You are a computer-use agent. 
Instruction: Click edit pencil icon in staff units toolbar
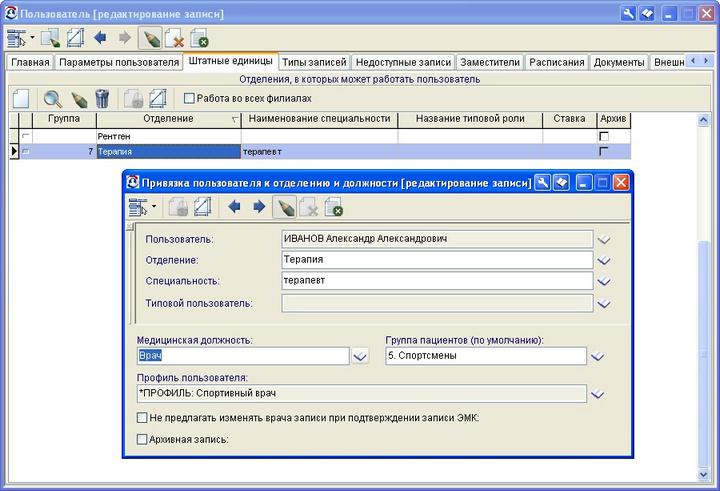[x=79, y=98]
